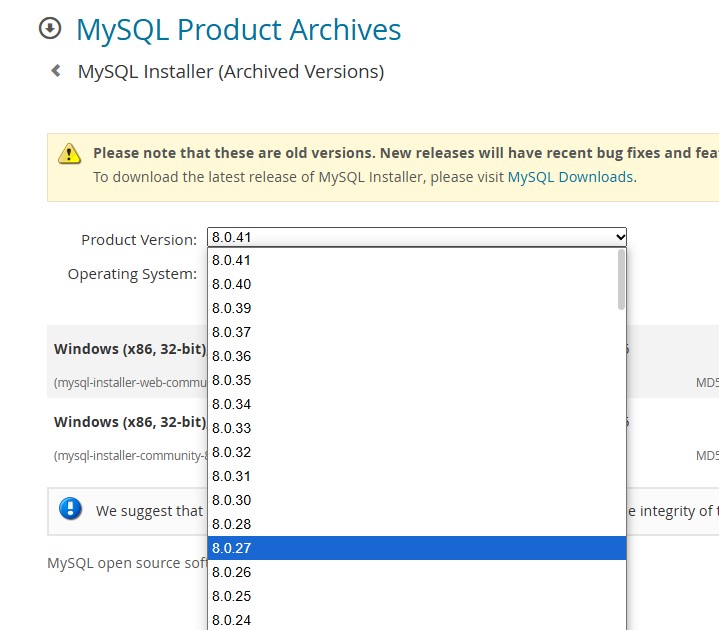Image resolution: width=719 pixels, height=630 pixels.
Task: Choose version 8.0.31
Action: (417, 476)
